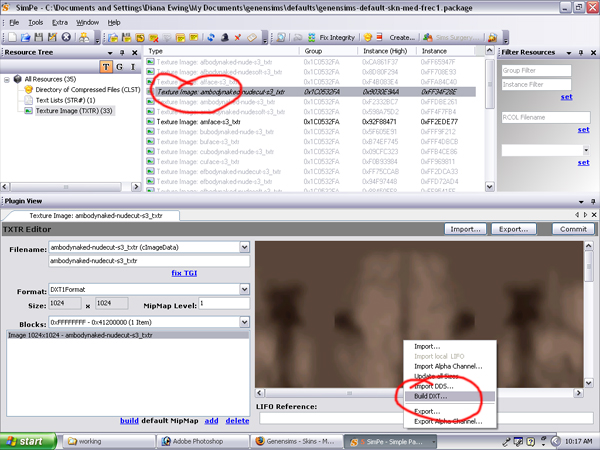The image size is (600, 450).
Task: Click the Commit button
Action: coord(573,229)
